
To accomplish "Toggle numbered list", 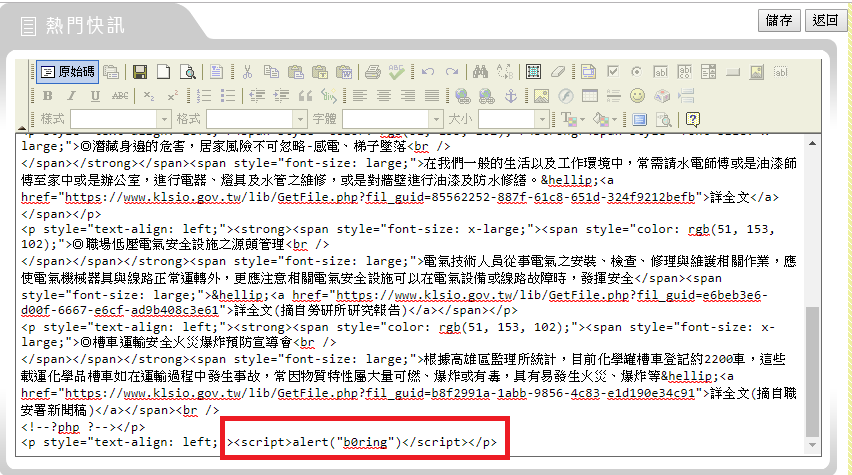I will pyautogui.click(x=204, y=96).
